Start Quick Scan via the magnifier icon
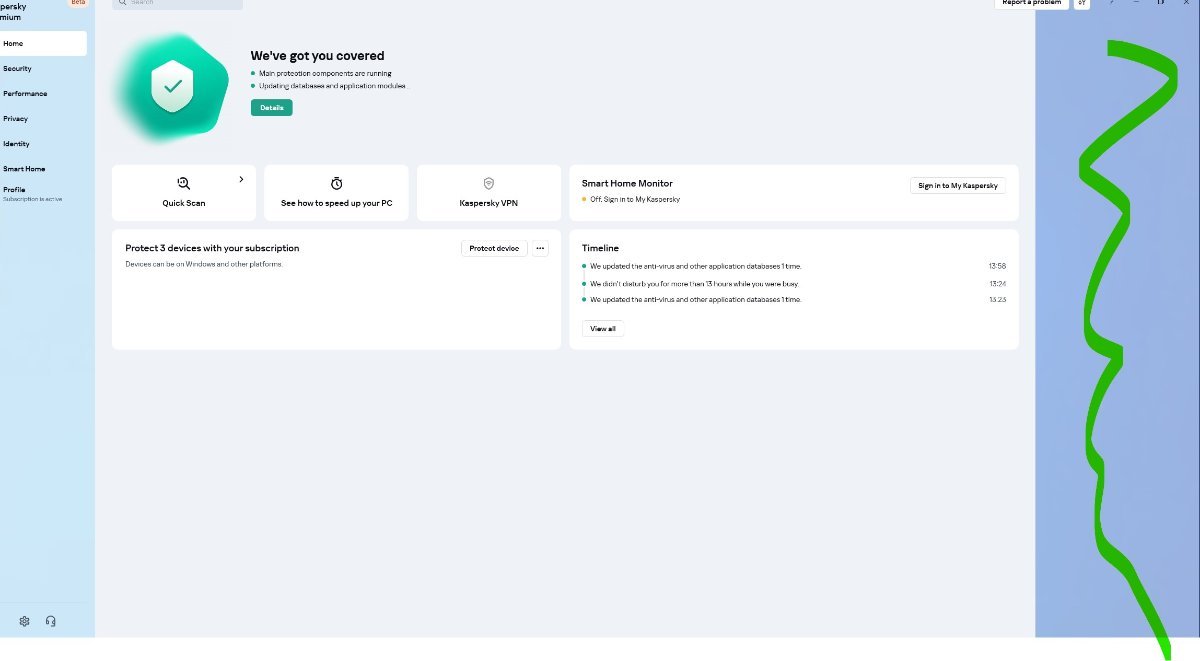1200x661 pixels. tap(184, 183)
